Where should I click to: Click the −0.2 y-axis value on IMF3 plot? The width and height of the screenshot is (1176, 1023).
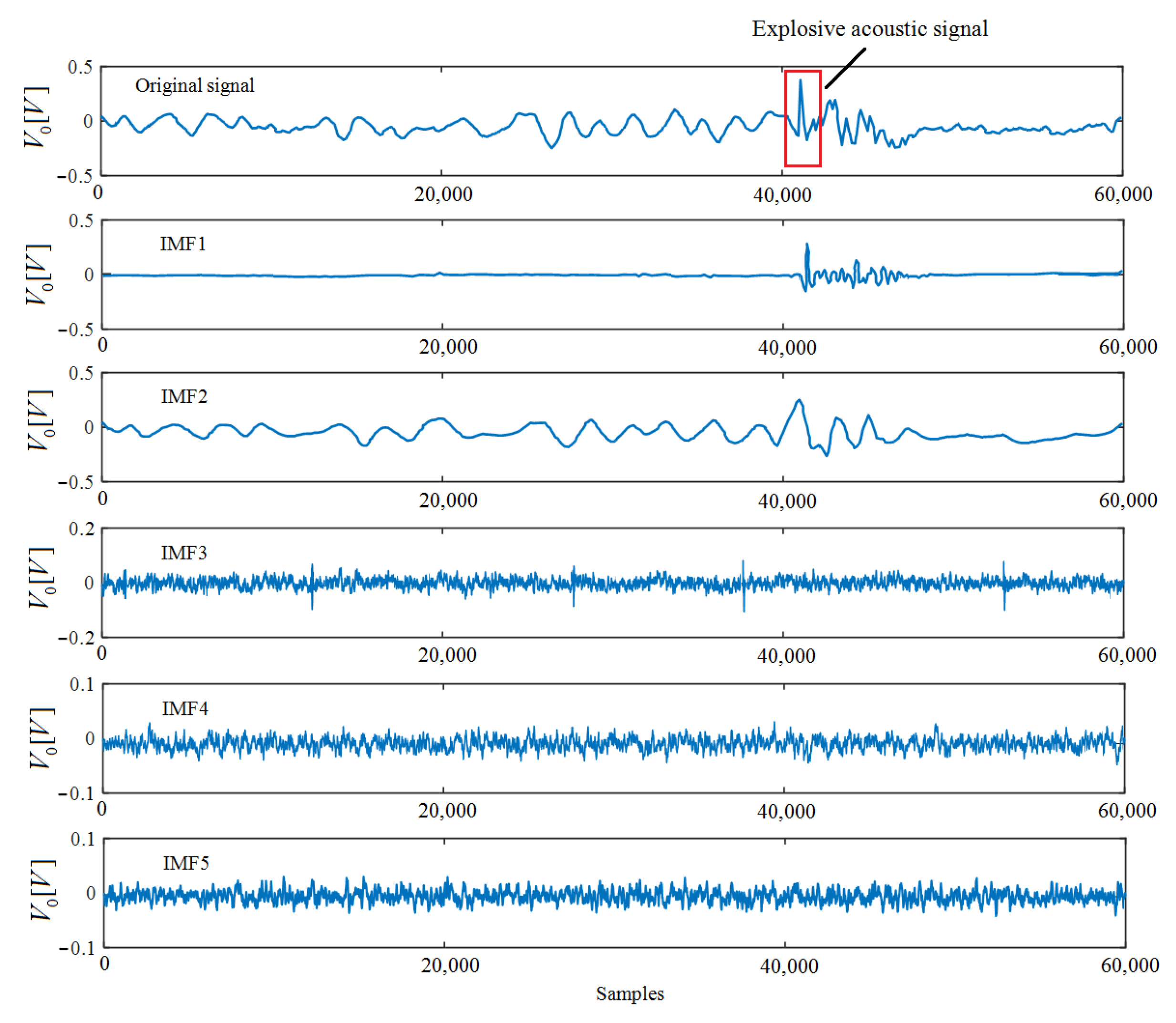[76, 638]
